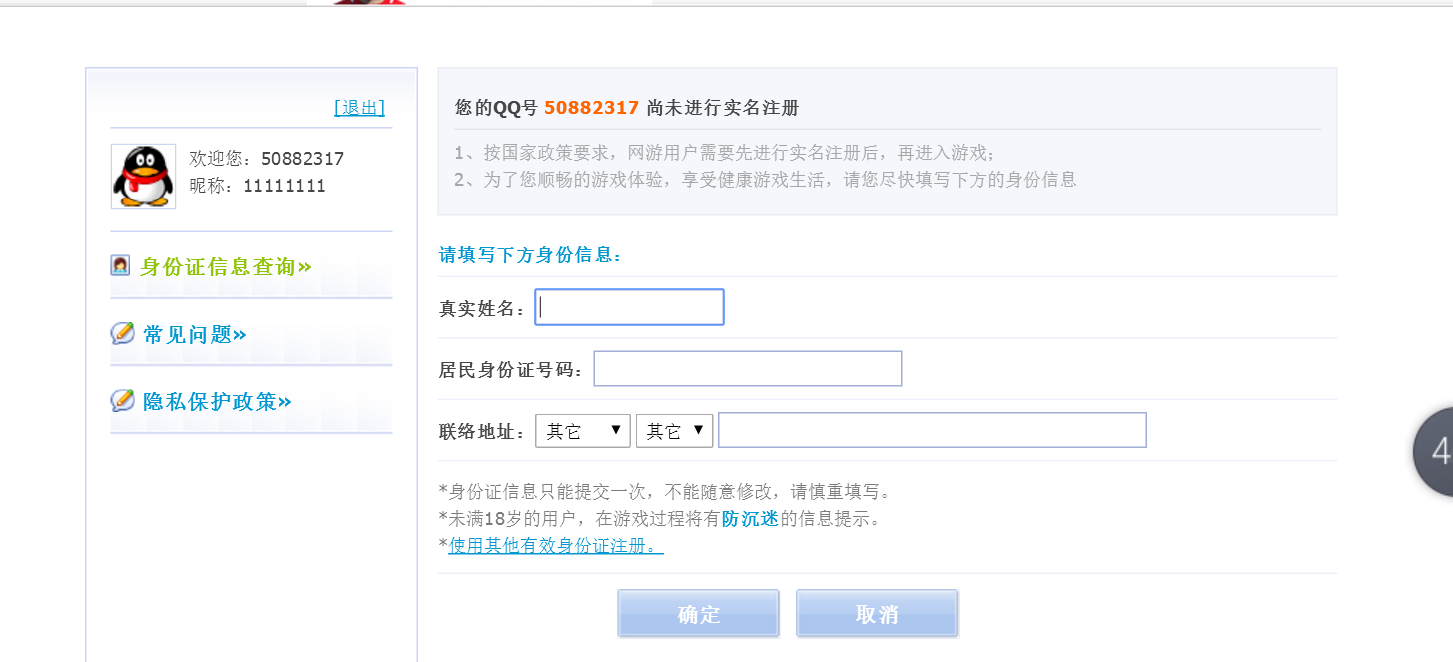Click the pencil icon beside 隐私保护政策
This screenshot has height=662, width=1453.
click(122, 400)
